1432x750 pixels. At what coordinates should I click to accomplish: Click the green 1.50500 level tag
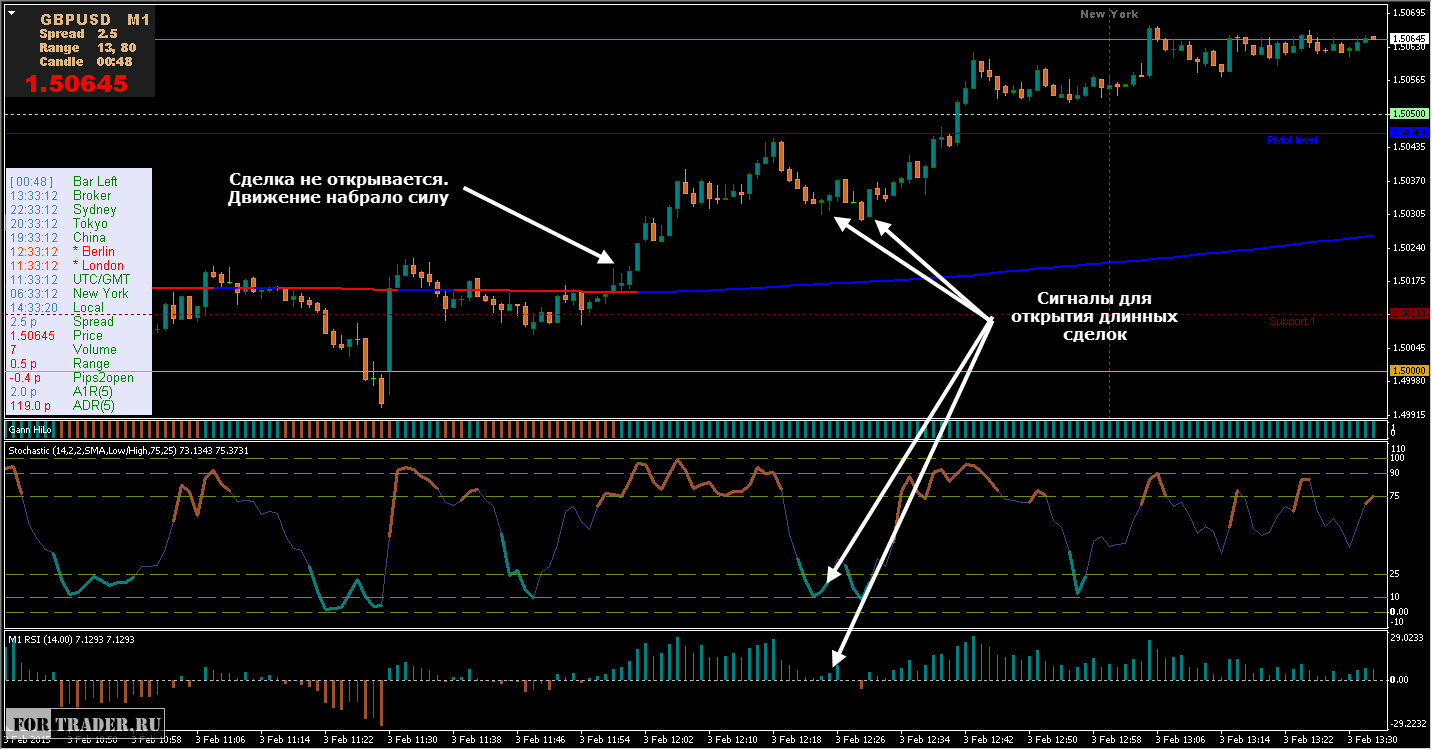point(1408,114)
